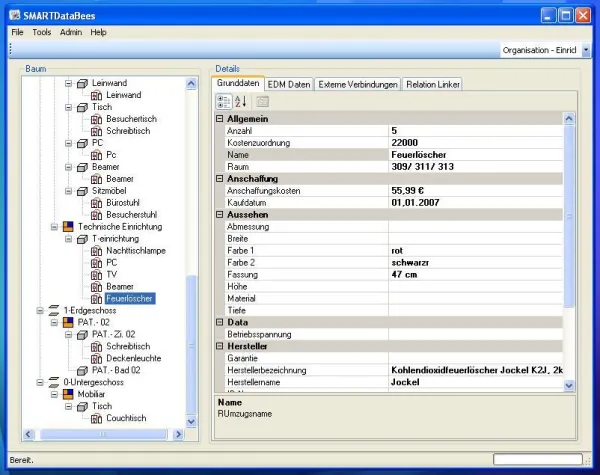Click the Nachttischlampe item icon
The image size is (600, 475).
(96, 251)
